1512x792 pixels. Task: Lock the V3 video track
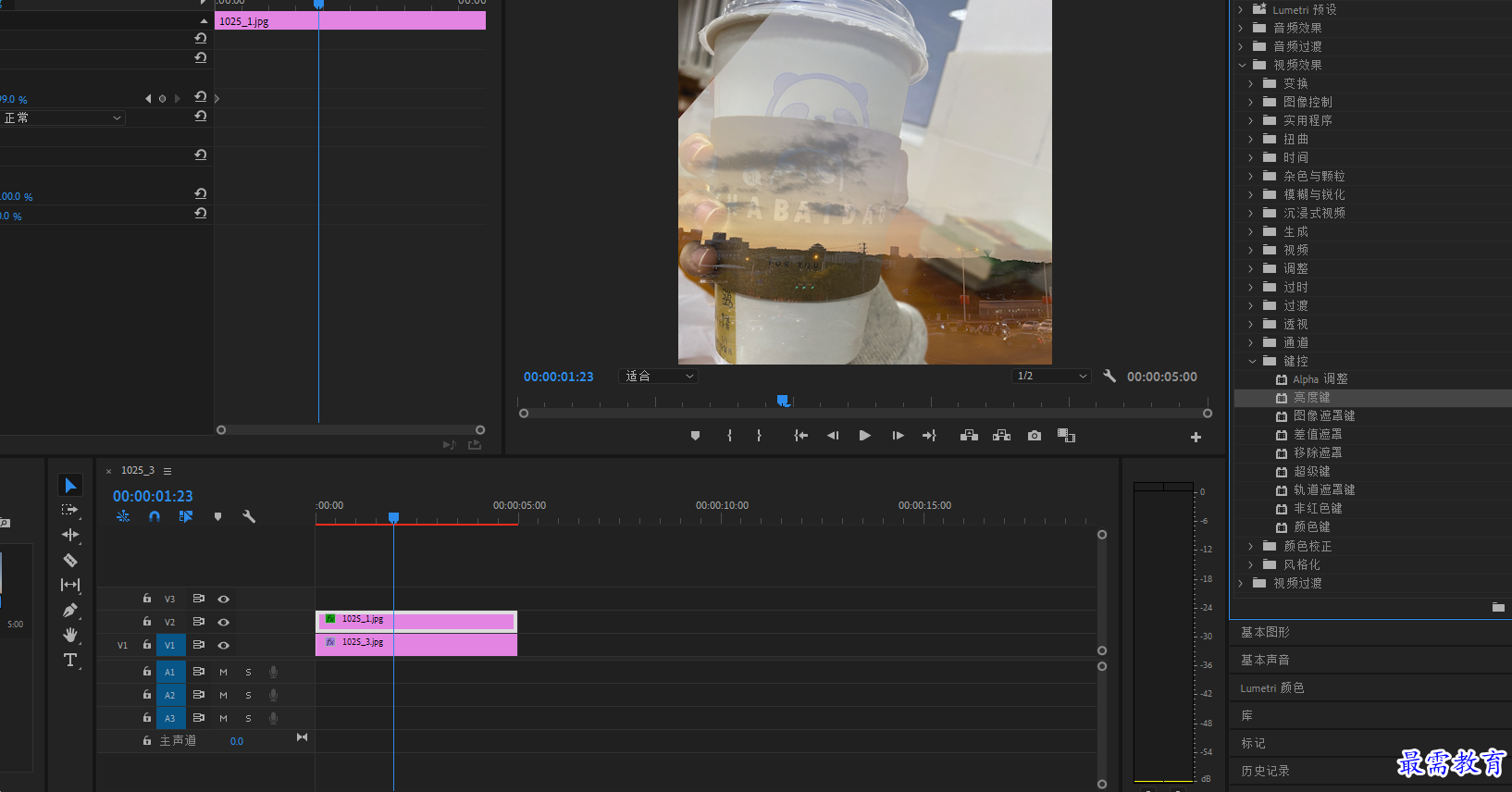(x=146, y=599)
